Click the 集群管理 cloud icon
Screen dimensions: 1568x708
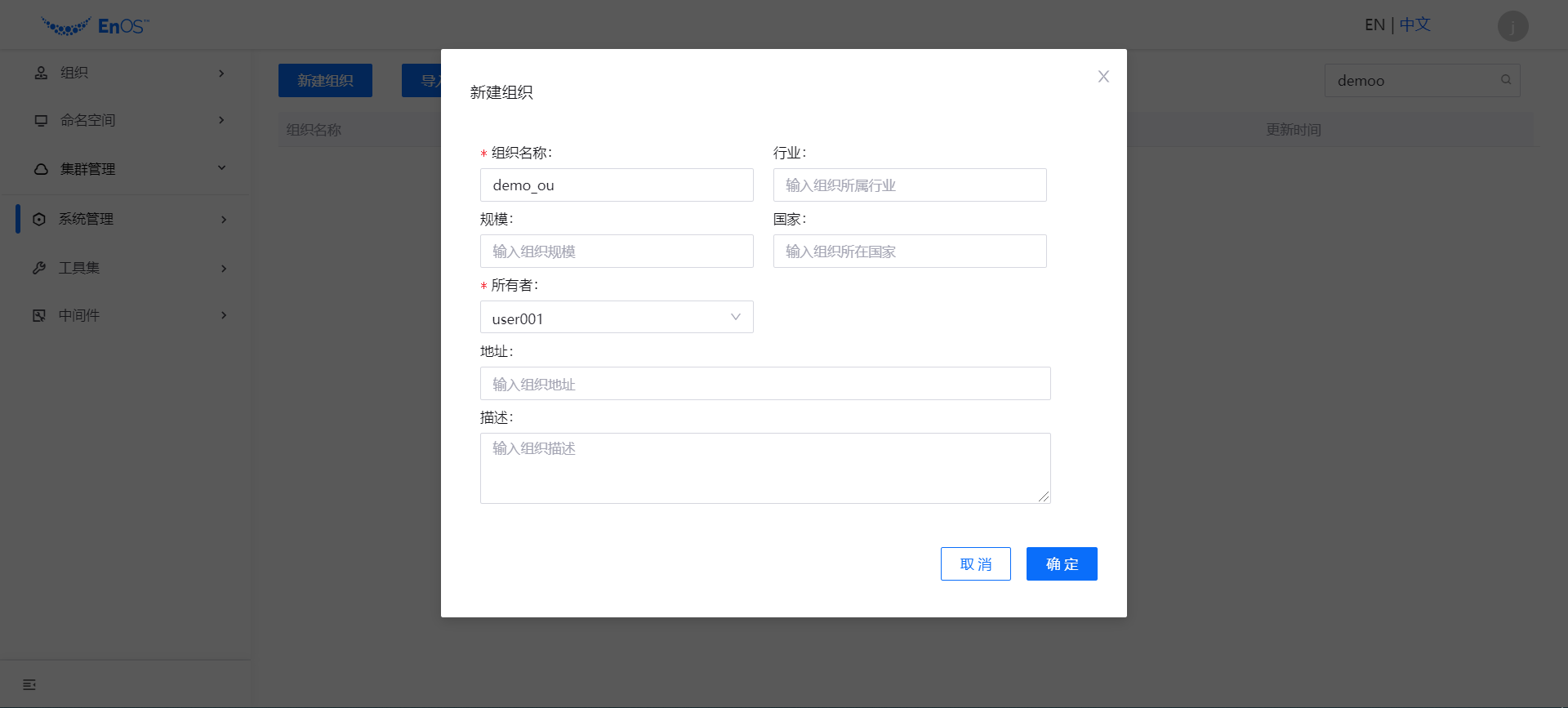[41, 169]
